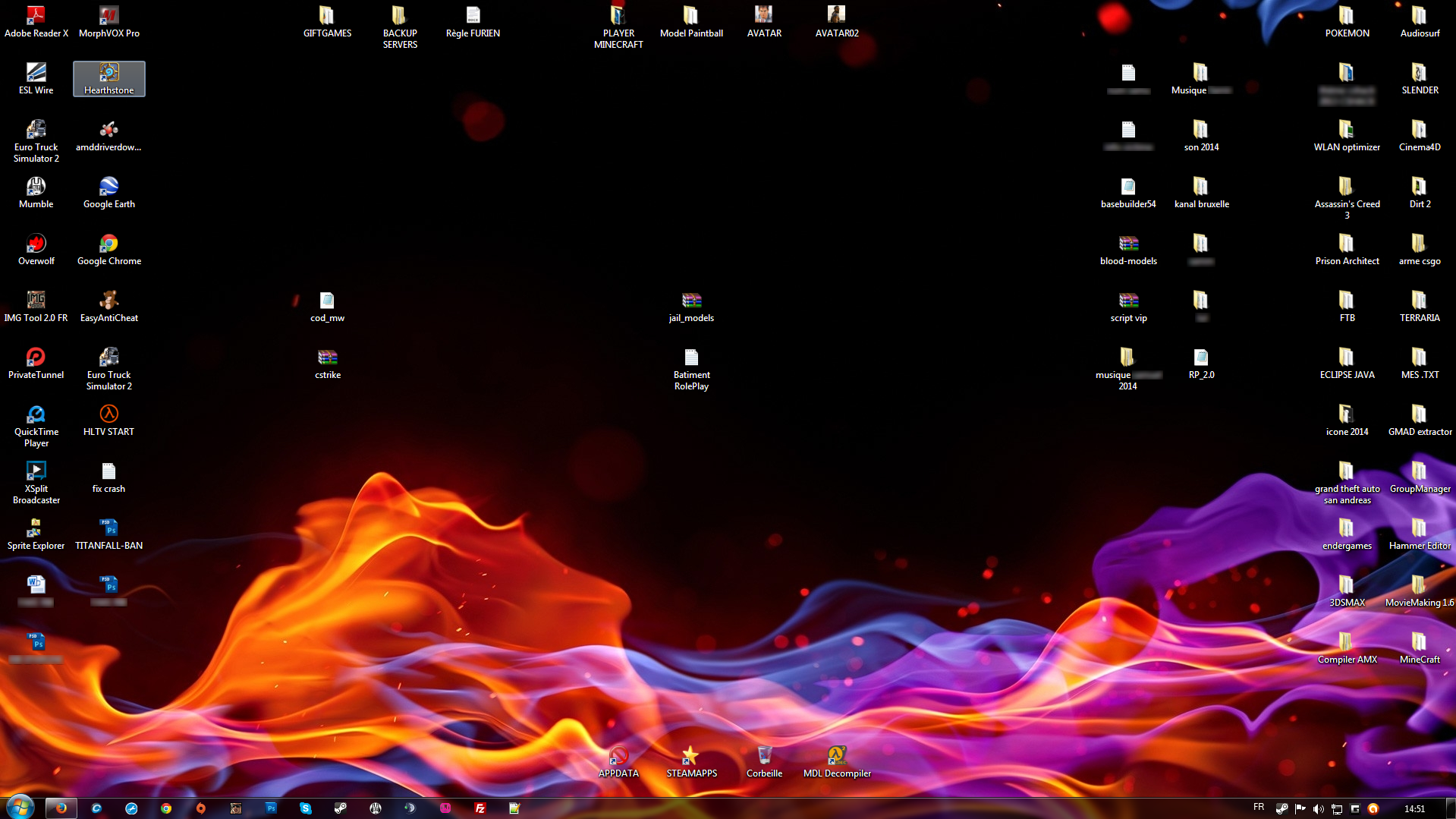Open the cstrike archive
Screen dimensions: 1456x819
327,363
